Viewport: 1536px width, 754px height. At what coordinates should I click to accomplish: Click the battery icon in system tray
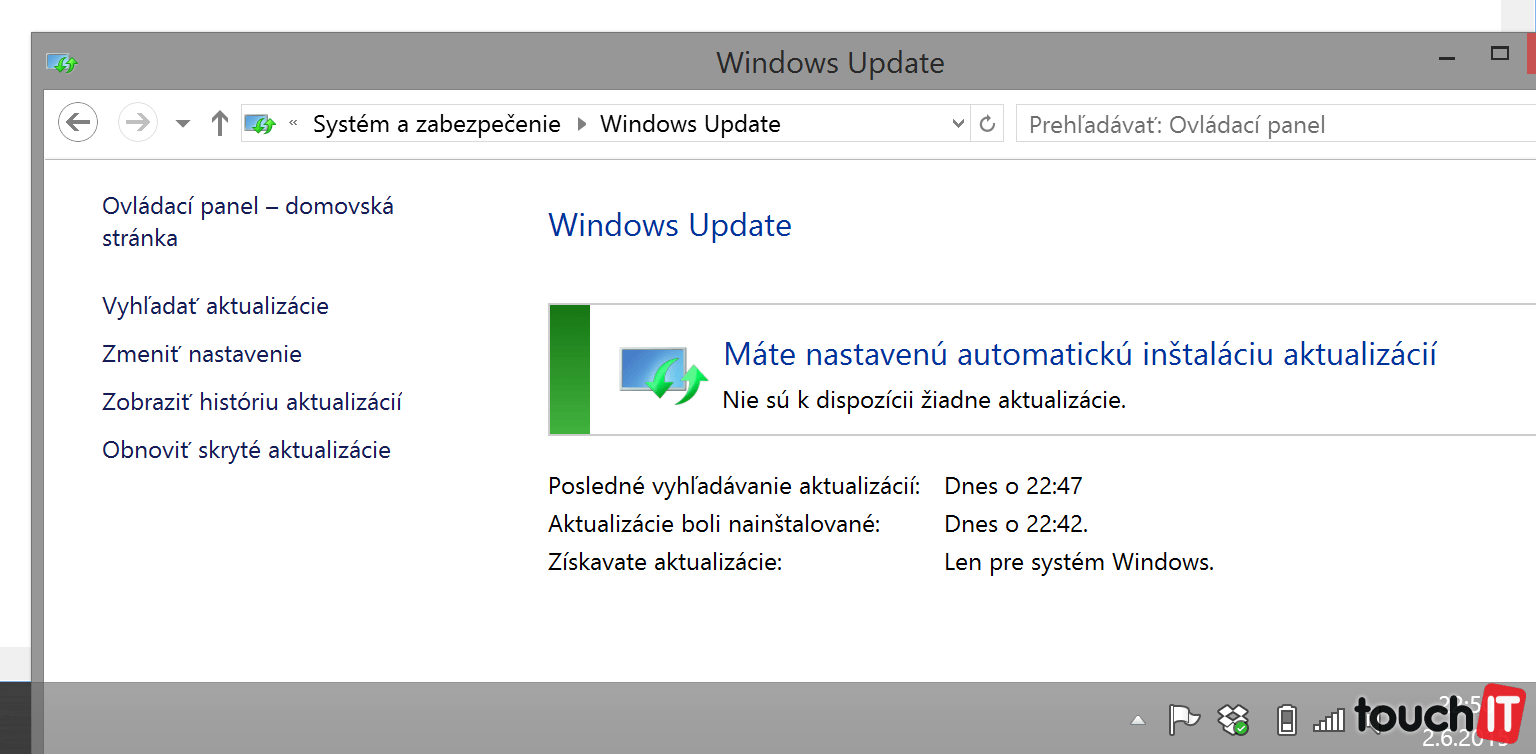(x=1287, y=719)
